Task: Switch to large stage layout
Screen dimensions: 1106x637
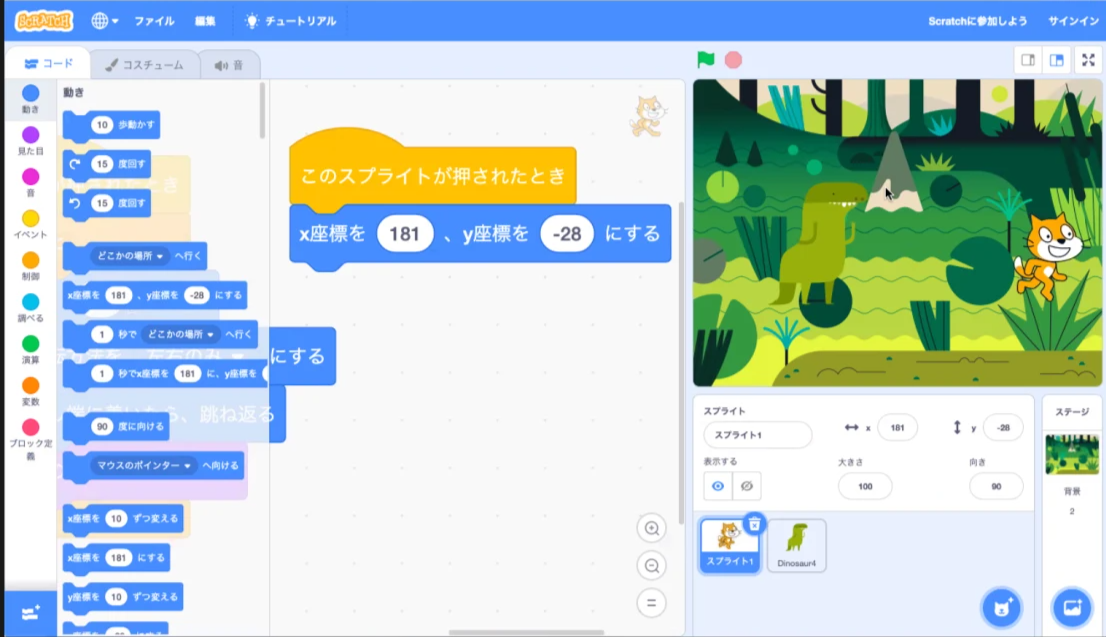Action: point(1057,60)
